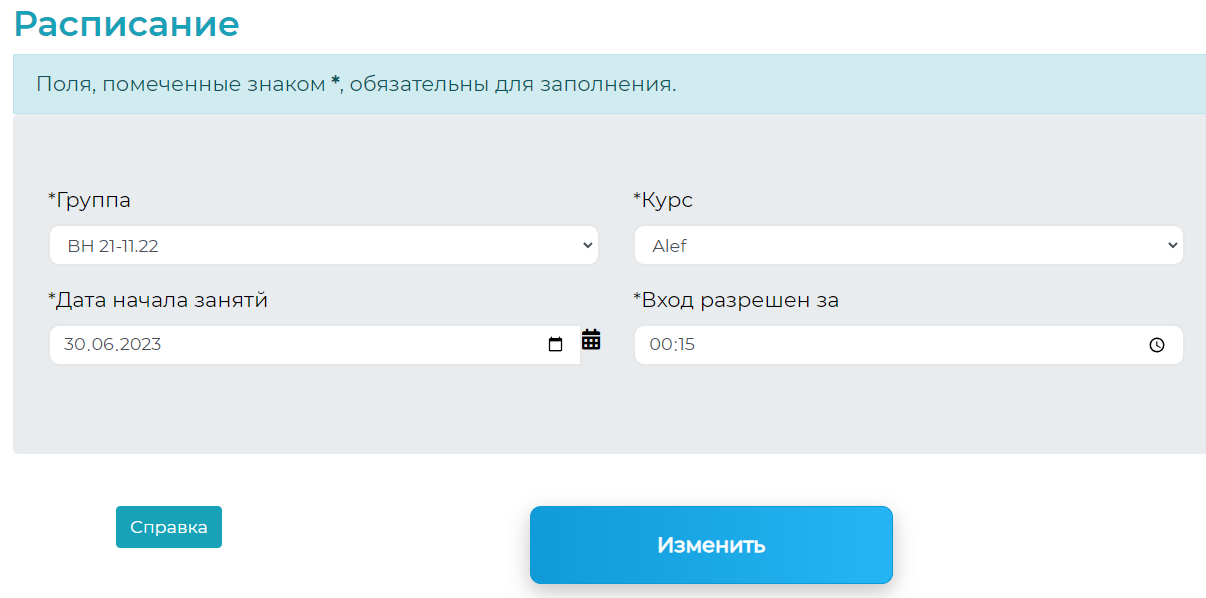Image resolution: width=1206 pixels, height=598 pixels.
Task: Click the Вход разрешен за label
Action: click(736, 300)
